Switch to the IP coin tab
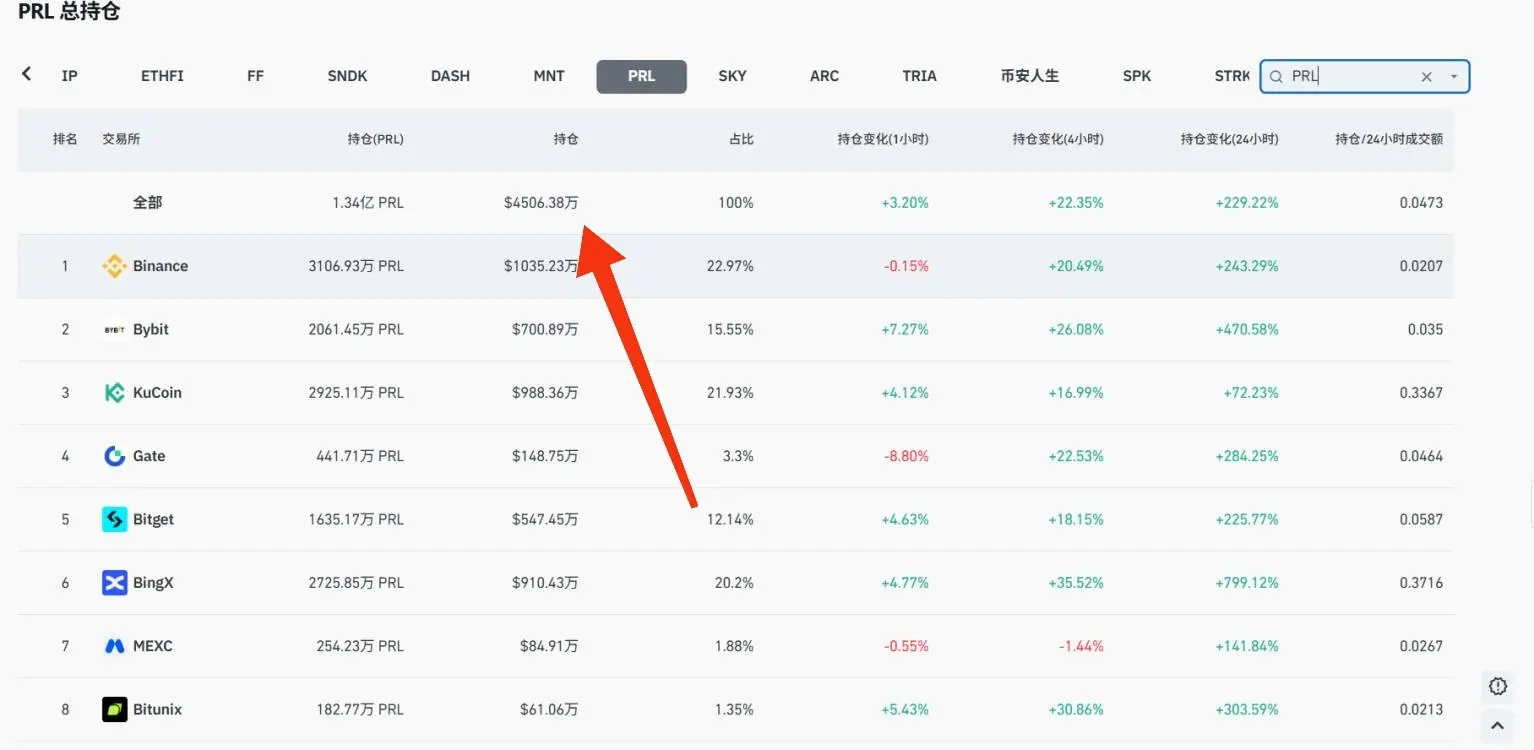Screen dimensions: 1534x750 69,76
